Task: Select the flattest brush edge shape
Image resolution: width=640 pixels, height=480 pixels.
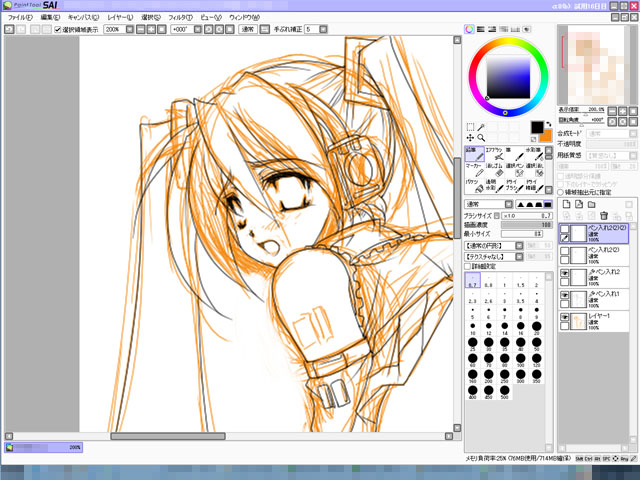Action: coord(547,204)
